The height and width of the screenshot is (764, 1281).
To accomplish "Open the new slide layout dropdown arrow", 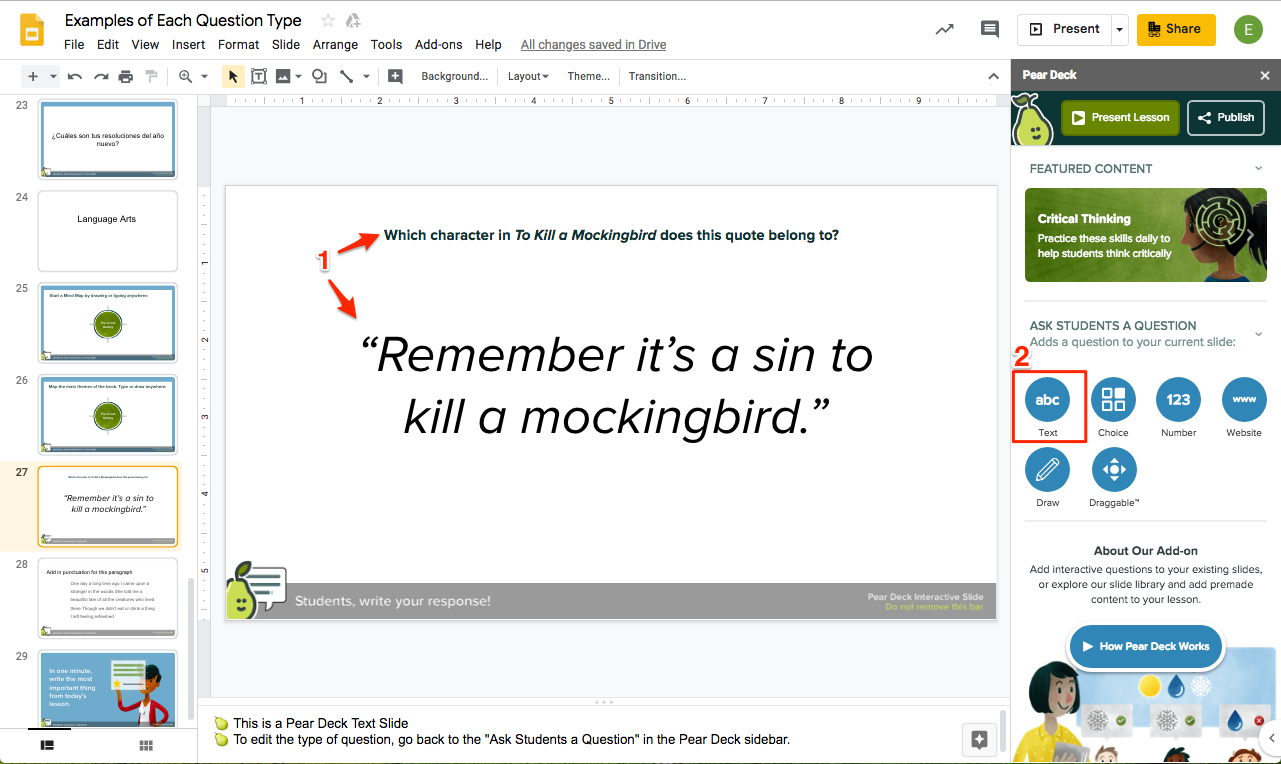I will pos(53,76).
